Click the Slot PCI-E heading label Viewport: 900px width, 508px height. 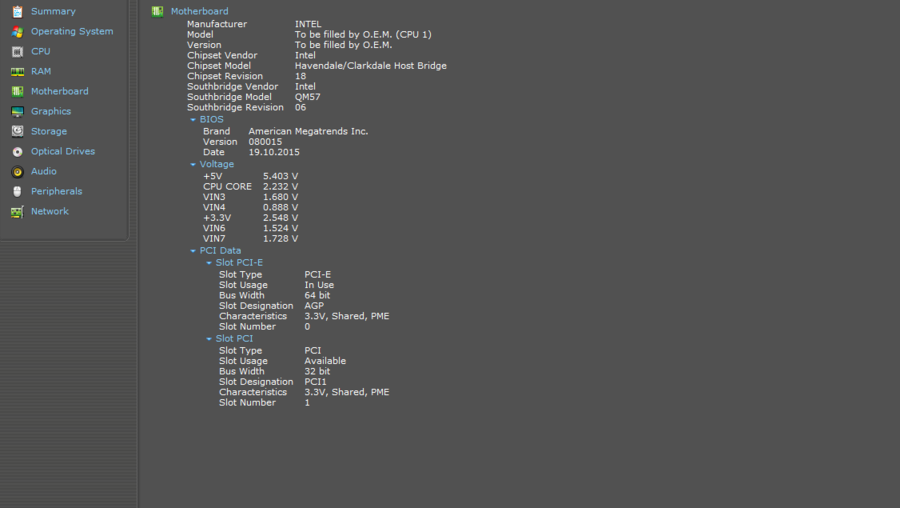pyautogui.click(x=239, y=263)
